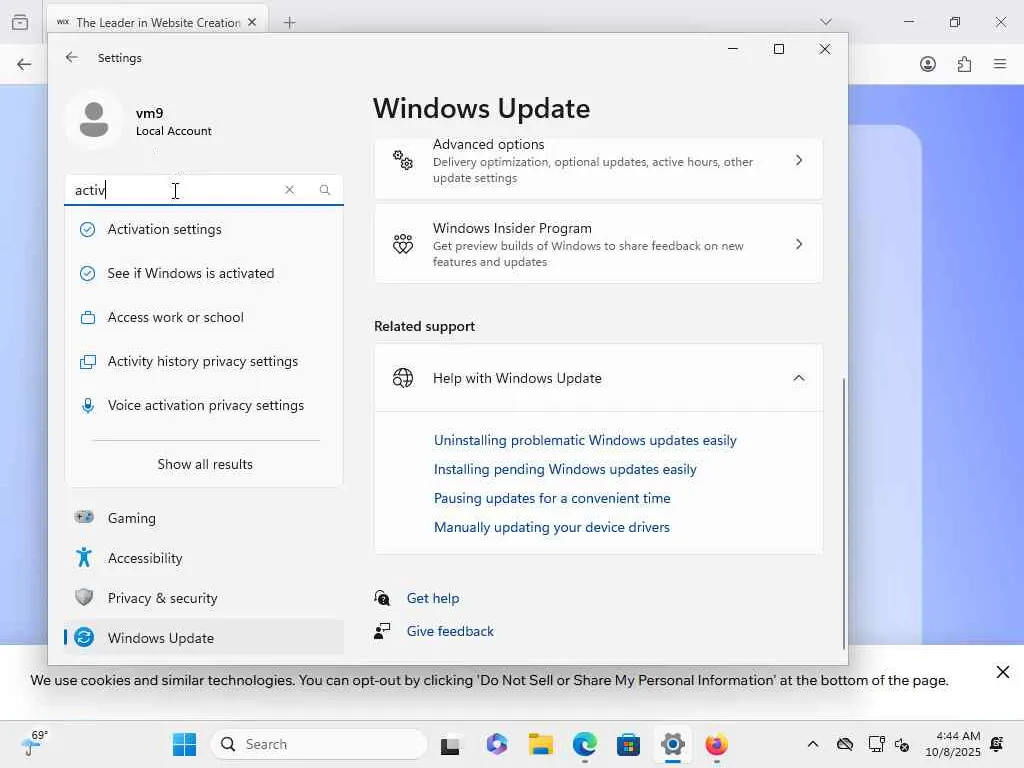Open Microsoft Store from taskbar

tap(628, 744)
